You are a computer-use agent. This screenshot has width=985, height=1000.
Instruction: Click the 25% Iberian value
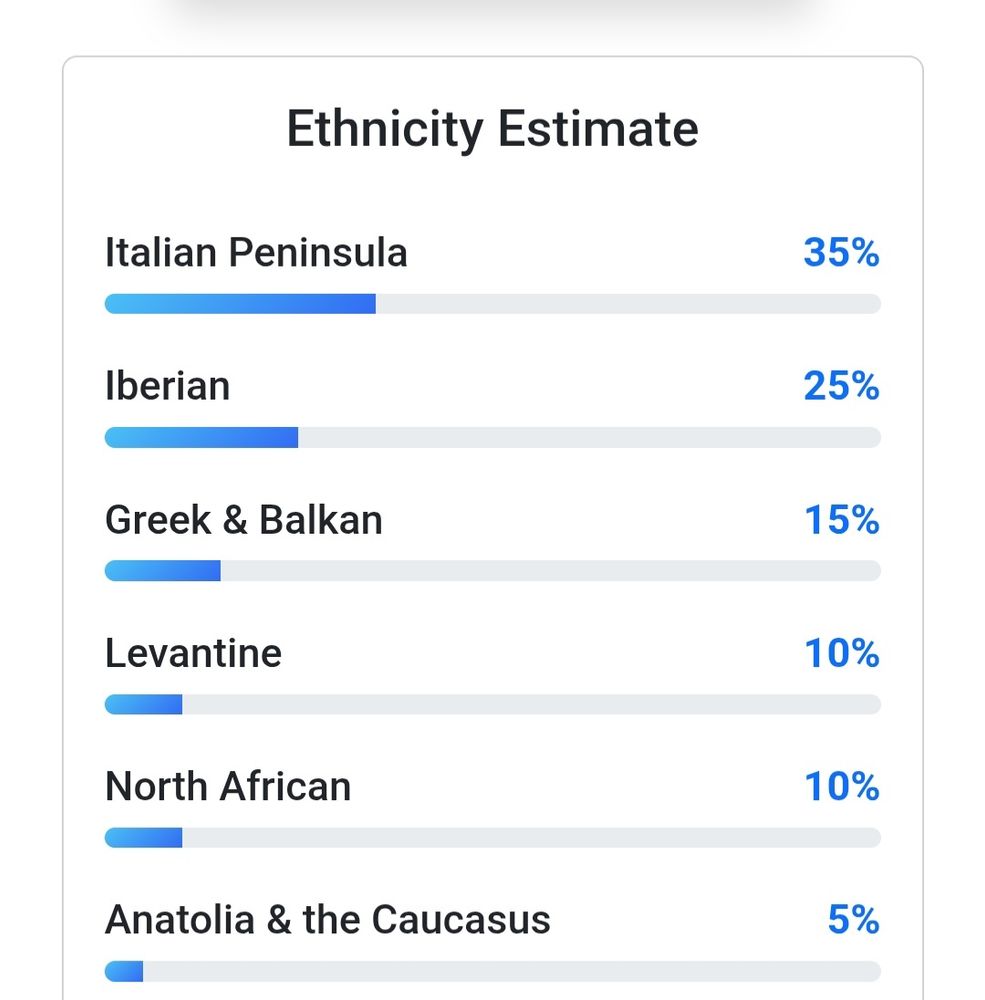point(841,386)
